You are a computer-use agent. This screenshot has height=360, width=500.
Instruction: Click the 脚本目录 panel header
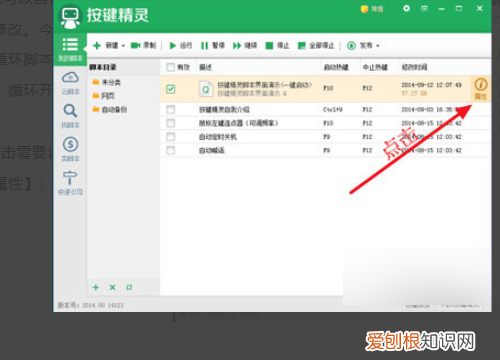pyautogui.click(x=103, y=67)
